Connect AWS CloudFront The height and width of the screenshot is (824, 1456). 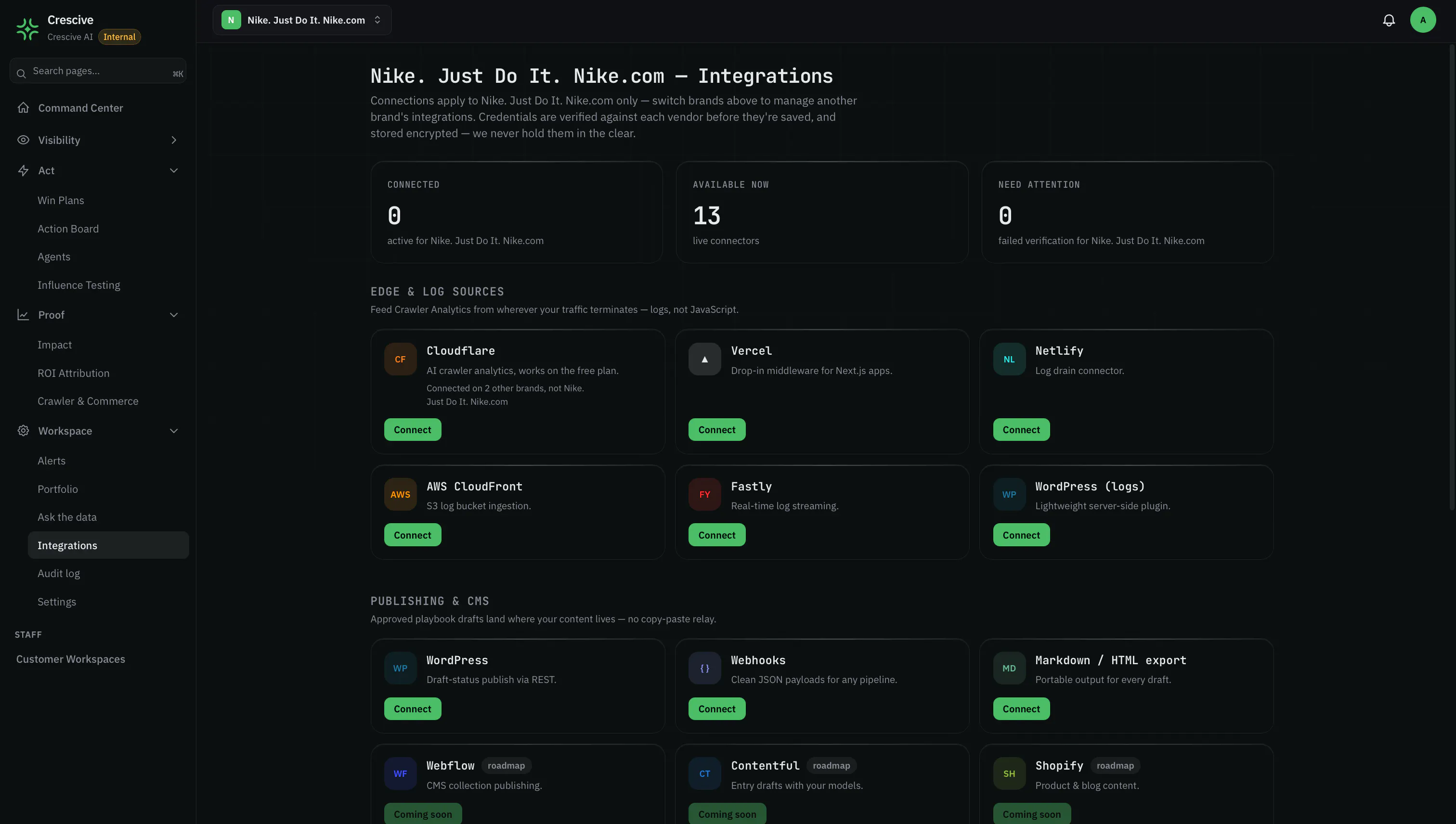(x=413, y=535)
